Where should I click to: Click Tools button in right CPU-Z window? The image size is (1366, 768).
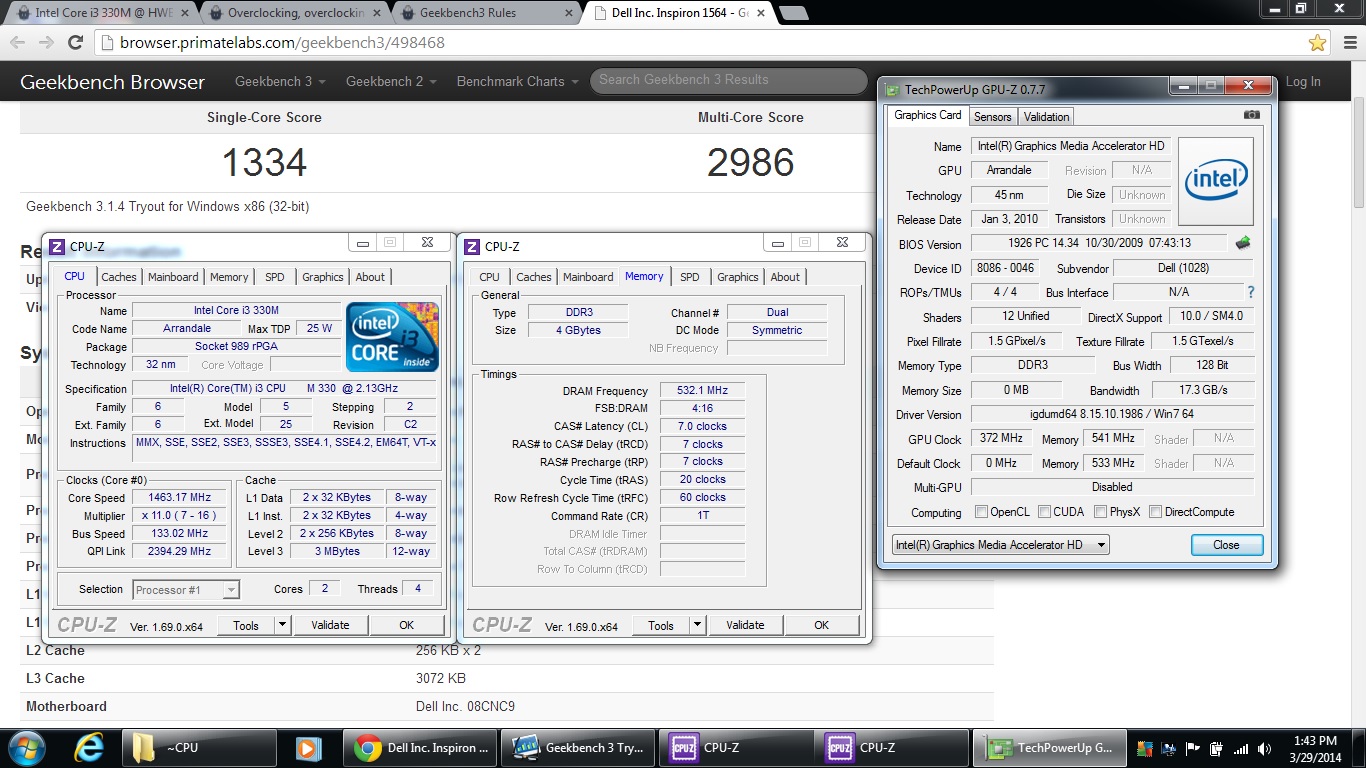661,625
